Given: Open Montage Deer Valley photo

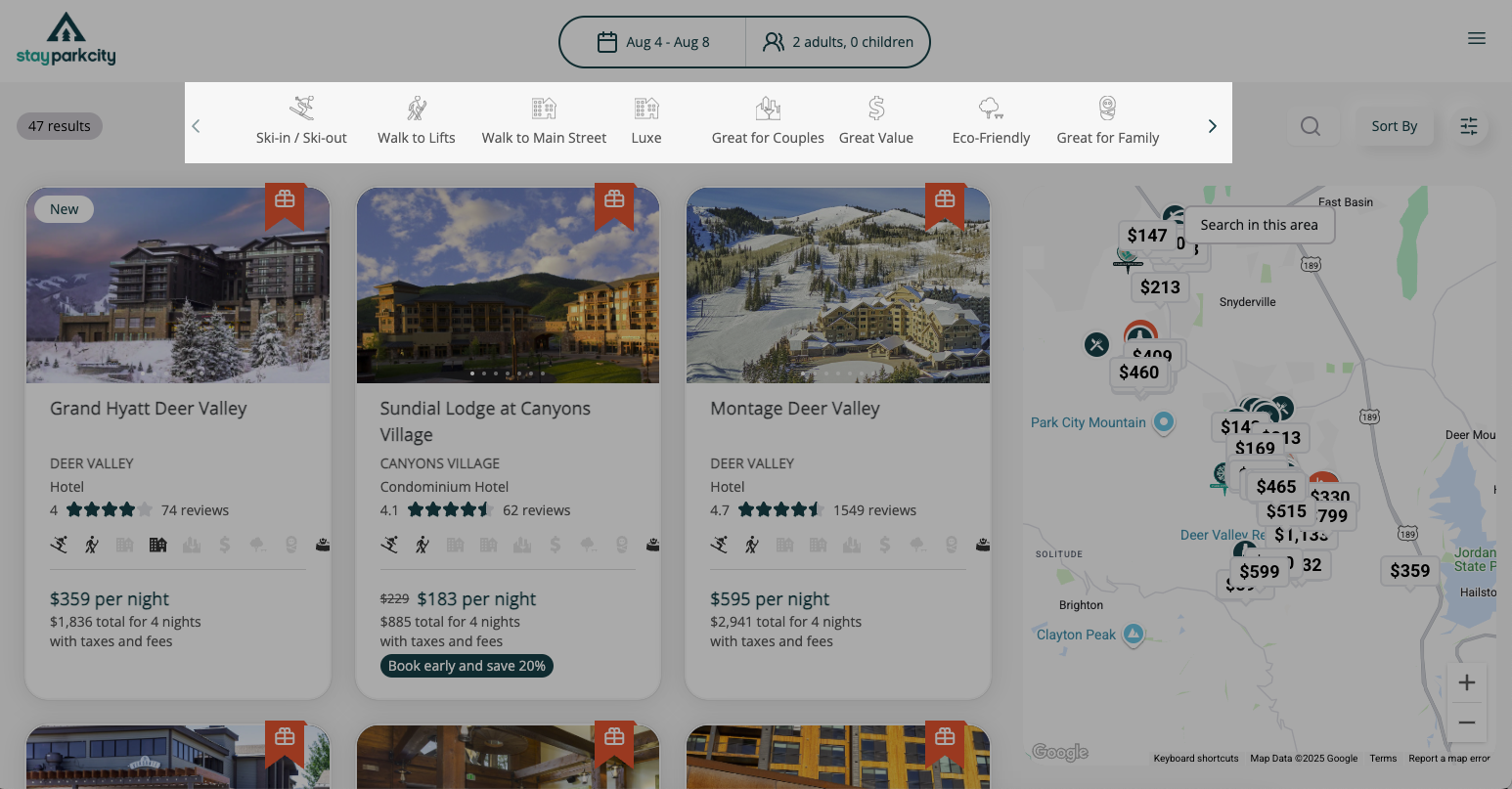Looking at the screenshot, I should pyautogui.click(x=838, y=285).
